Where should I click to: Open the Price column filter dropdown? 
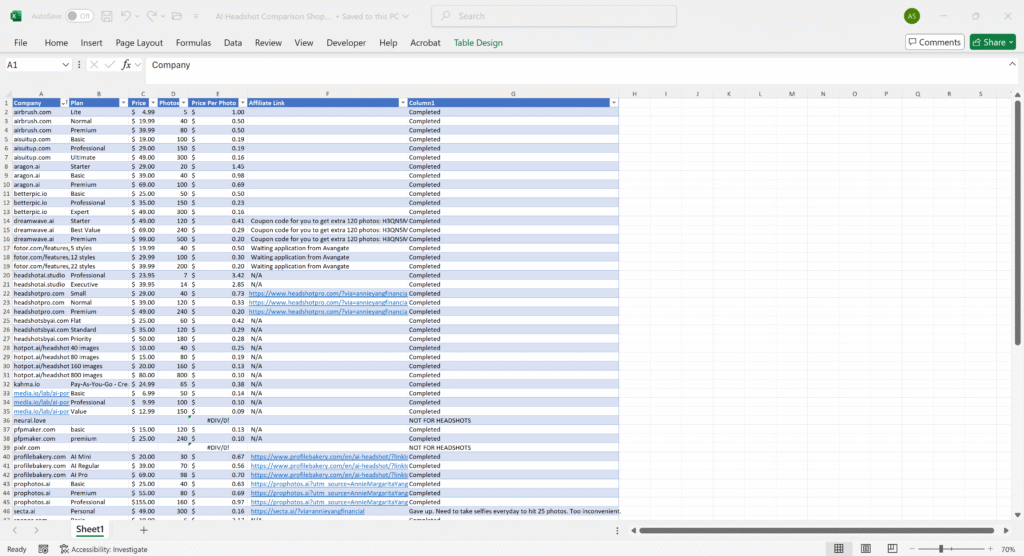pos(153,103)
